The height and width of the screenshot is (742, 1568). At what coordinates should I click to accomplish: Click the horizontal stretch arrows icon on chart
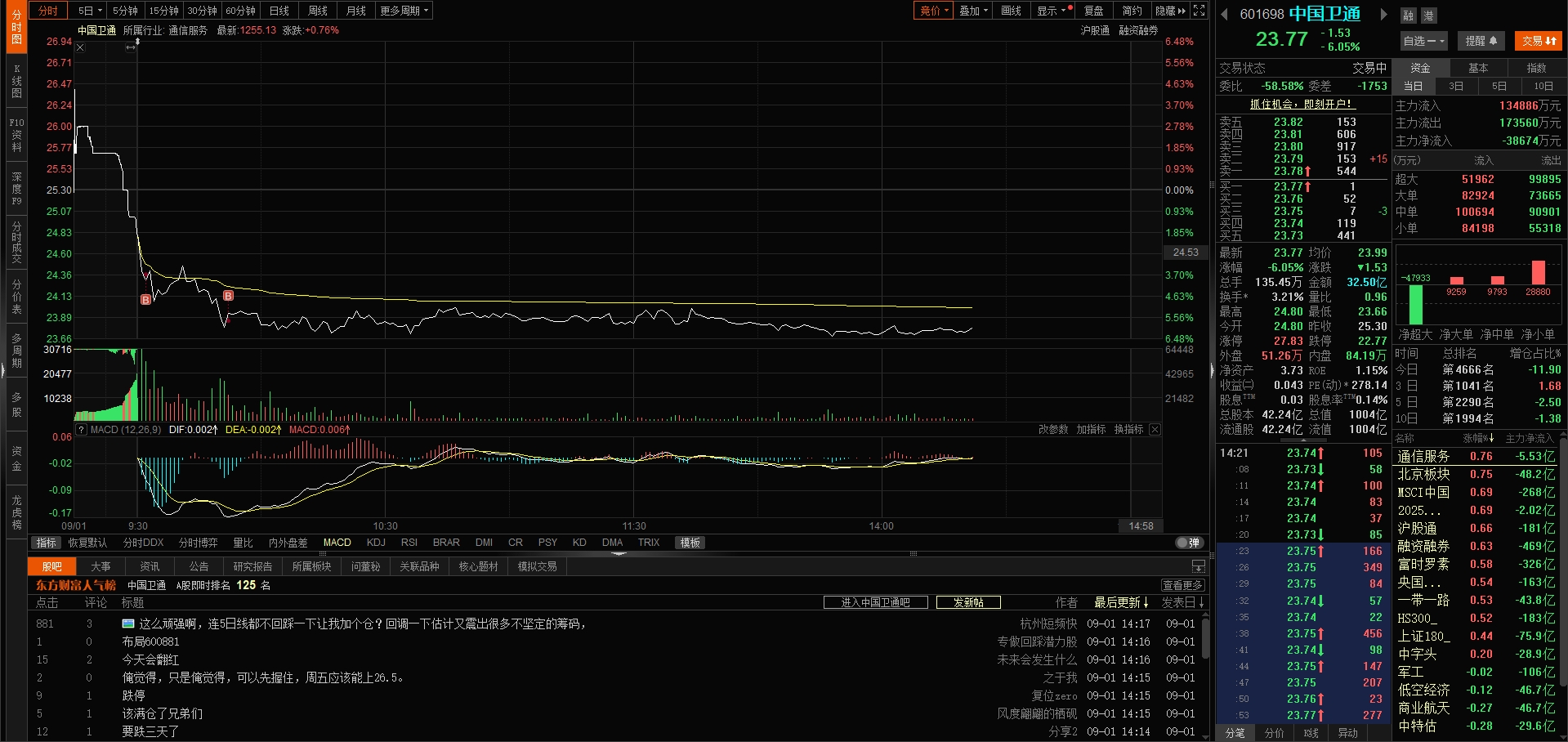coord(131,47)
